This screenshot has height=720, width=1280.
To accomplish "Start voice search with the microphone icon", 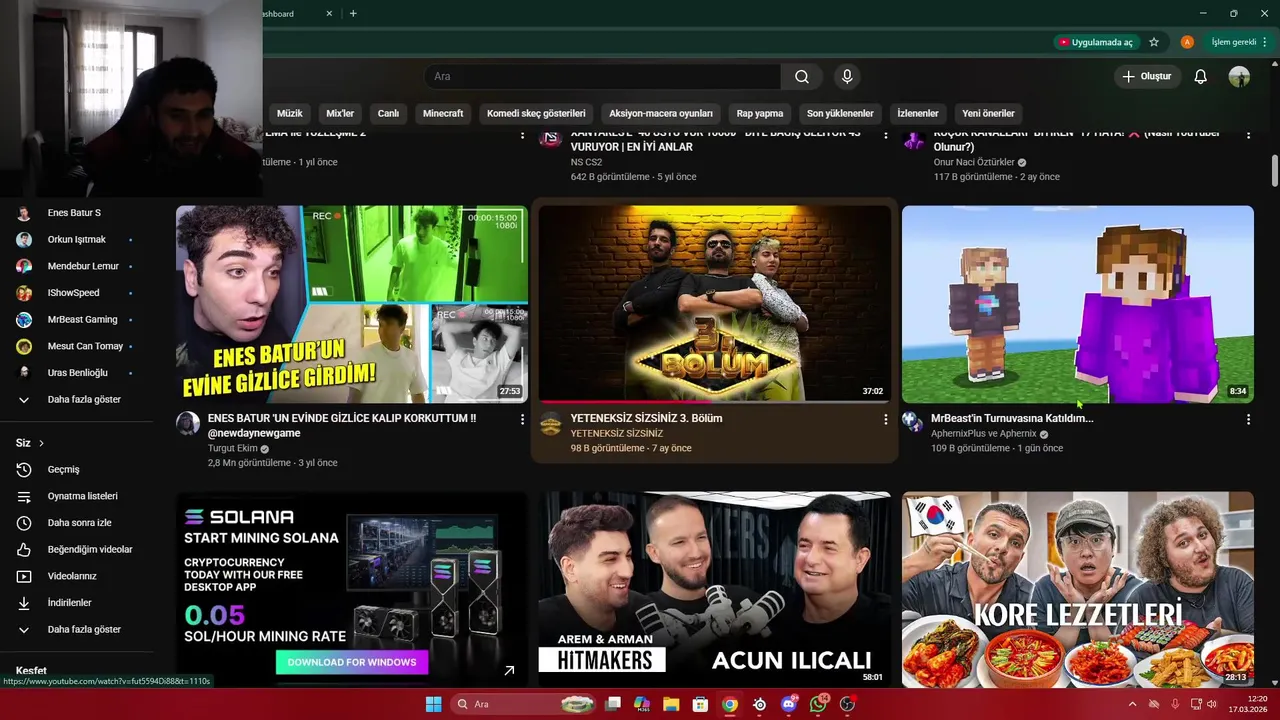I will [847, 76].
